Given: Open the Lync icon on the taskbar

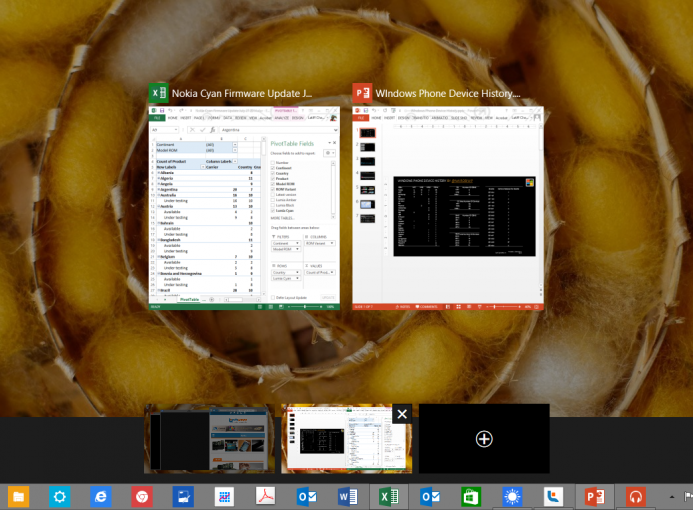Looking at the screenshot, I should pos(553,497).
